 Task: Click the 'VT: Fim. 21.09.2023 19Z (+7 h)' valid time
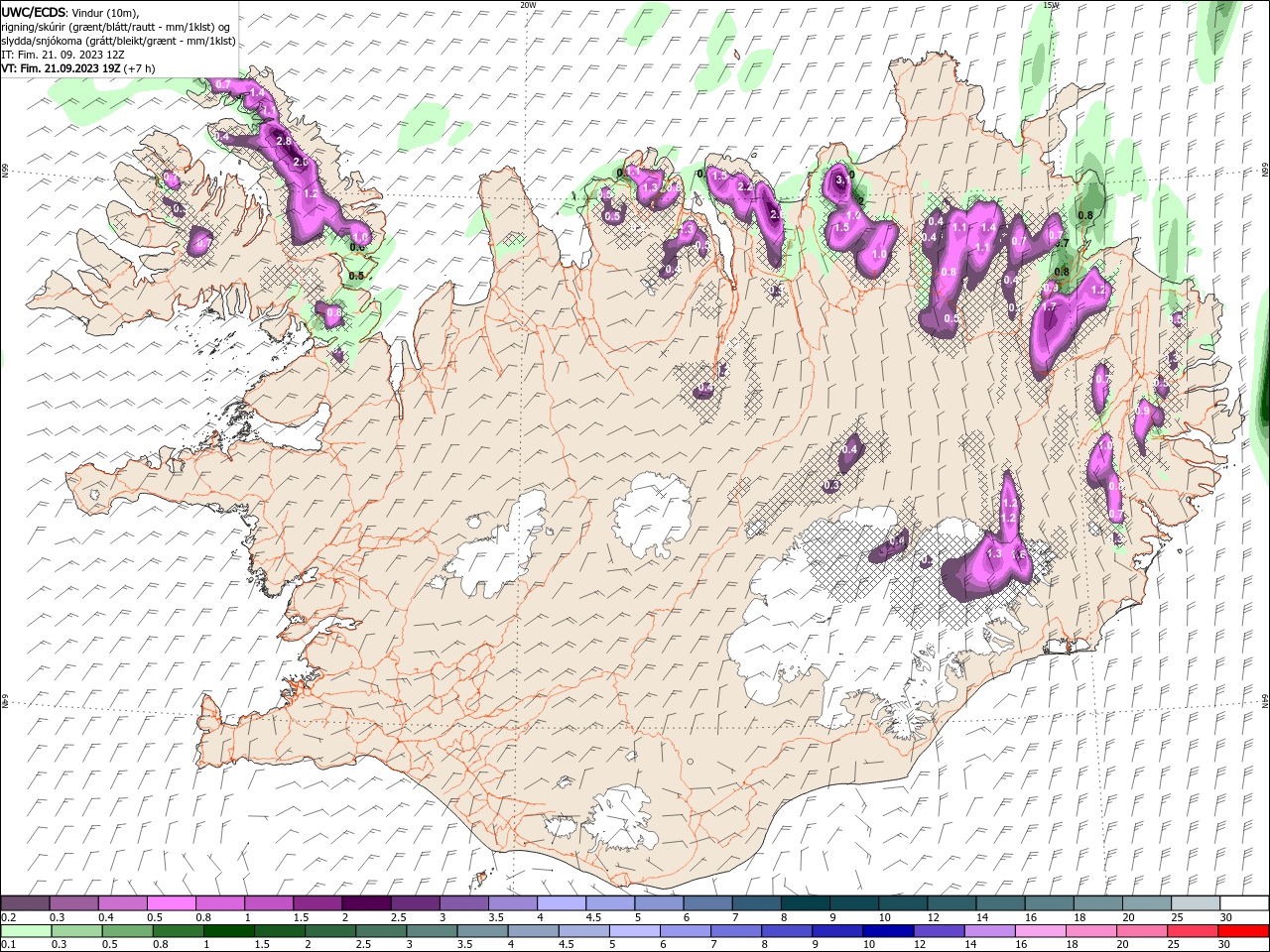[x=77, y=68]
